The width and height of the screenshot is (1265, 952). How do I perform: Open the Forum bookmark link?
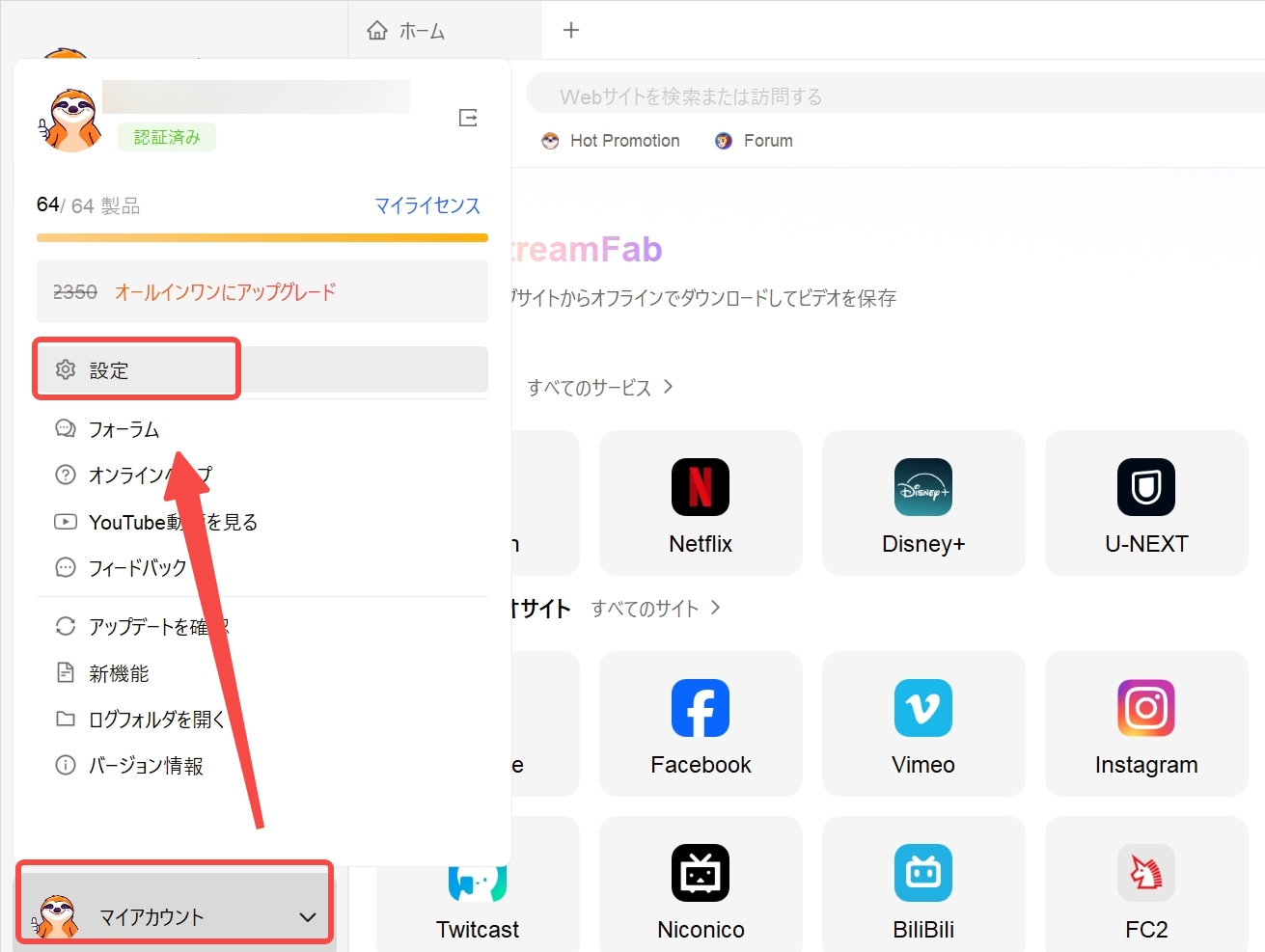(x=755, y=141)
